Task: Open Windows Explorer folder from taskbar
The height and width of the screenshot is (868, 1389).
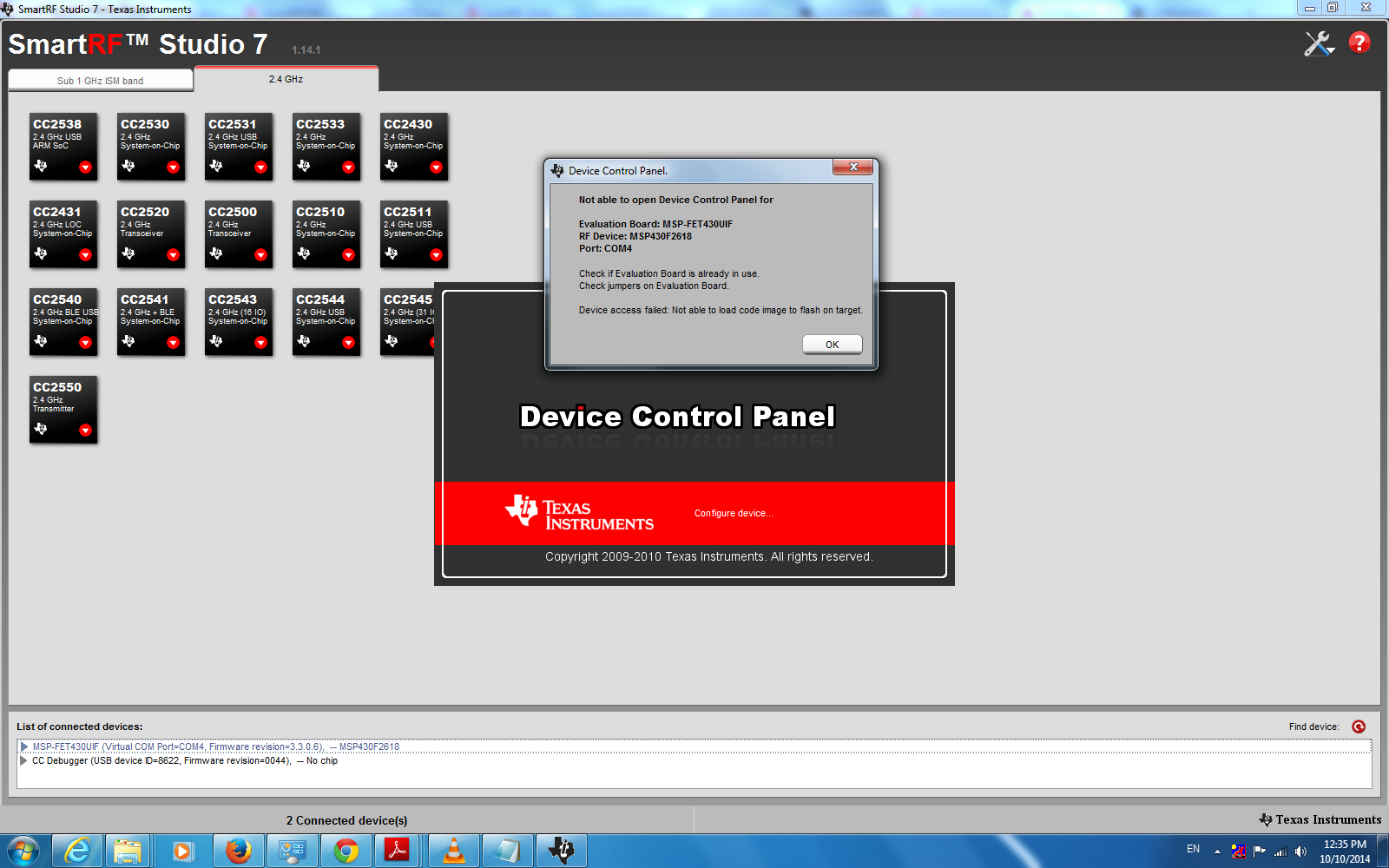Action: pos(128,851)
